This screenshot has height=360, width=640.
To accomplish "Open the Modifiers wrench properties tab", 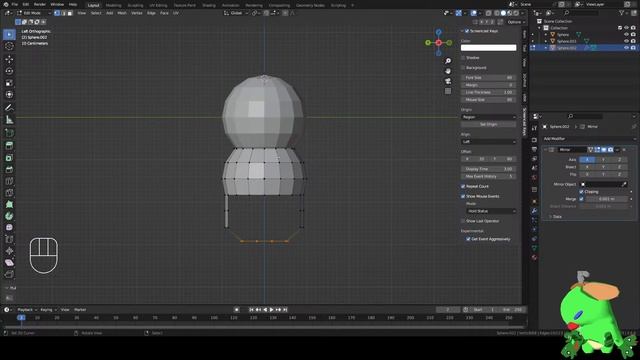I will [534, 211].
